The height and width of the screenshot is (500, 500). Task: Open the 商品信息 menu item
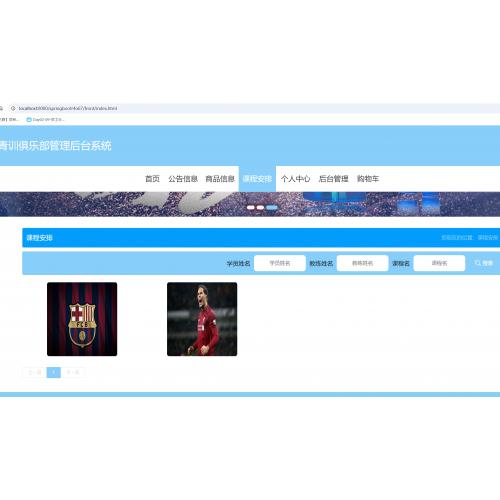click(220, 179)
